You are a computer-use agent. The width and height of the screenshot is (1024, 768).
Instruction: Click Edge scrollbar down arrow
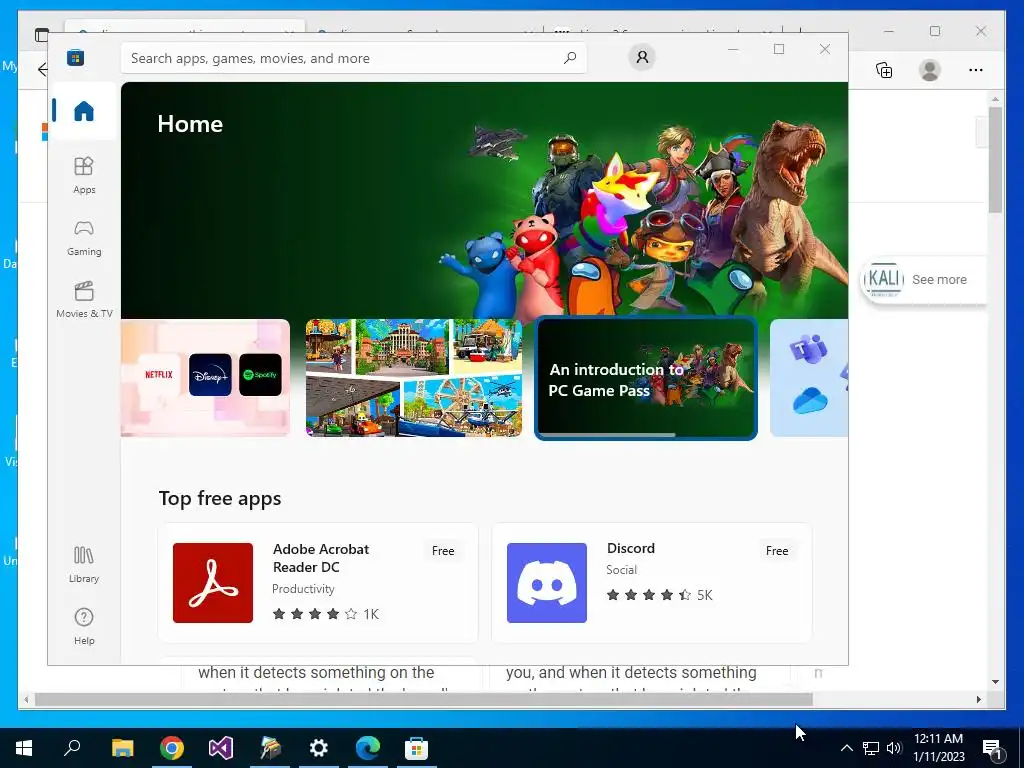pos(995,682)
